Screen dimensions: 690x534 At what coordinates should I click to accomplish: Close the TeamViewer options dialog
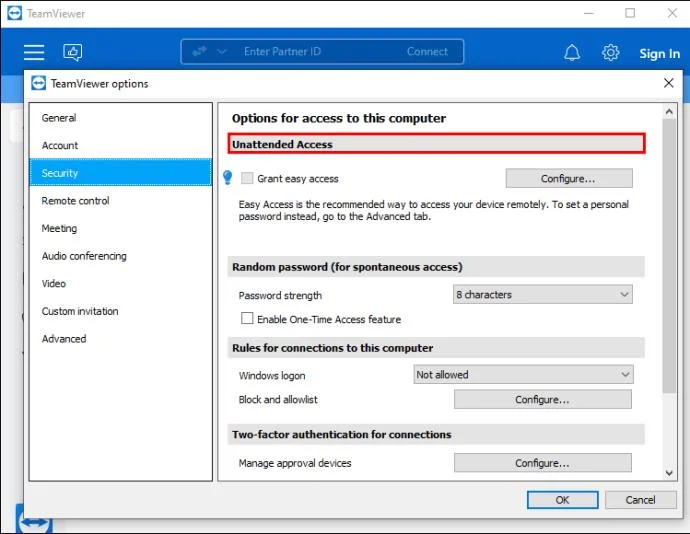click(x=668, y=83)
